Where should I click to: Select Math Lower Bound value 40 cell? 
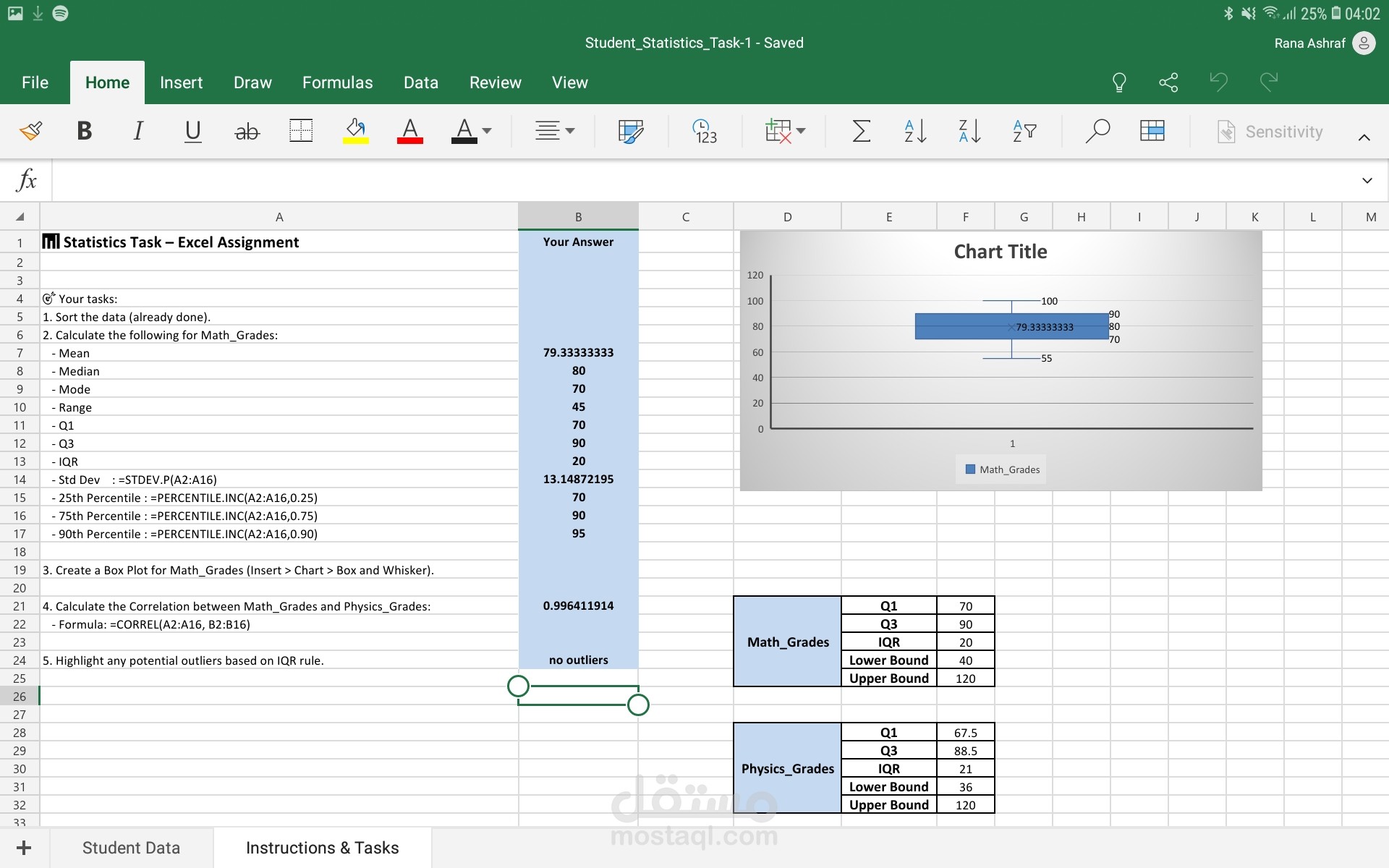(965, 660)
